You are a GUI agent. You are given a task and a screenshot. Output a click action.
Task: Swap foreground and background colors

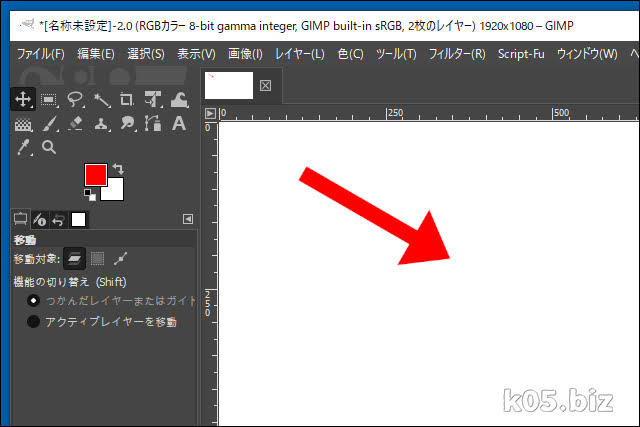point(118,169)
